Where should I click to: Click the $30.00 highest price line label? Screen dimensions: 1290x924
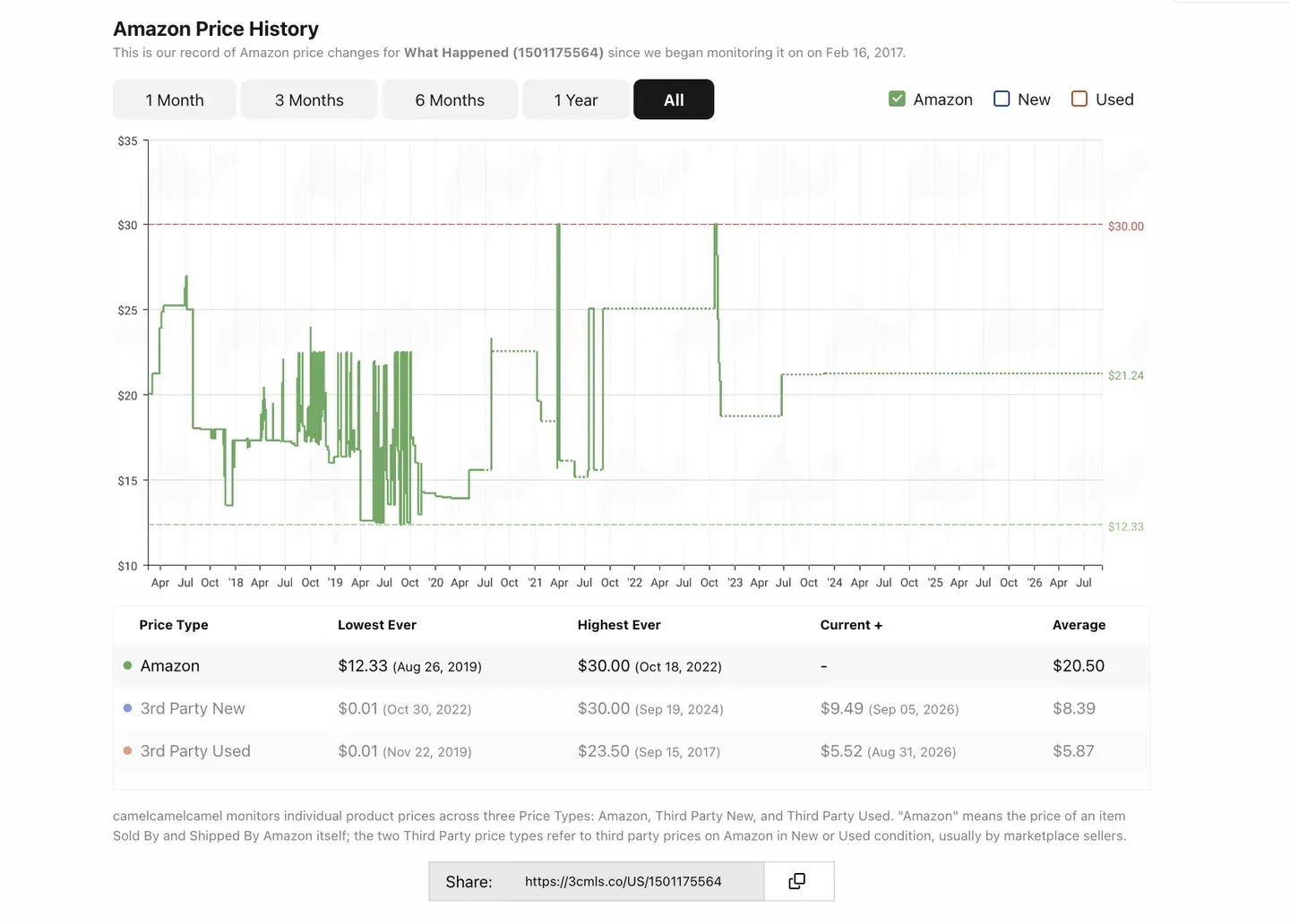(1125, 227)
